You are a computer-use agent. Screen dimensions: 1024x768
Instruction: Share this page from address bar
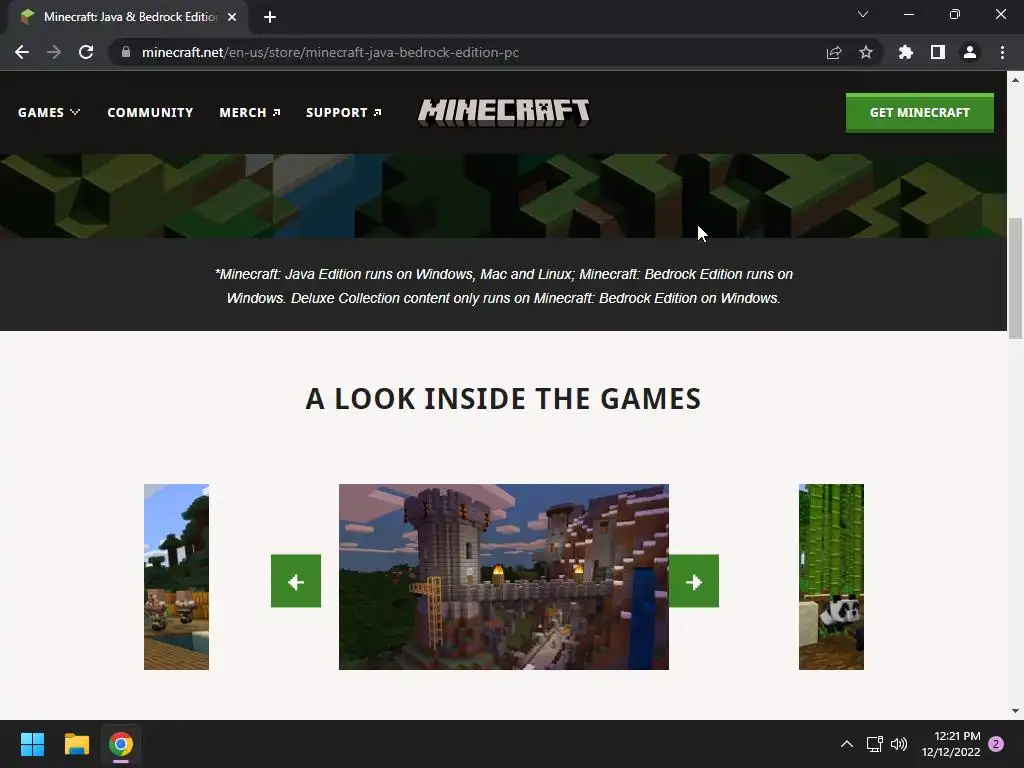pyautogui.click(x=834, y=52)
